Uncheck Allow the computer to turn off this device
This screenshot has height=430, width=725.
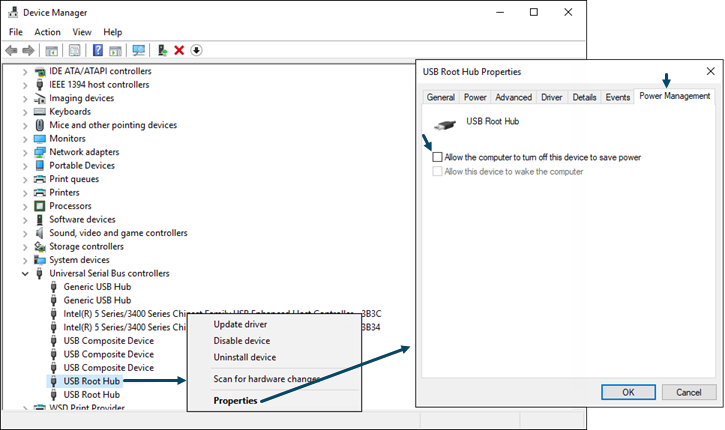click(x=437, y=157)
